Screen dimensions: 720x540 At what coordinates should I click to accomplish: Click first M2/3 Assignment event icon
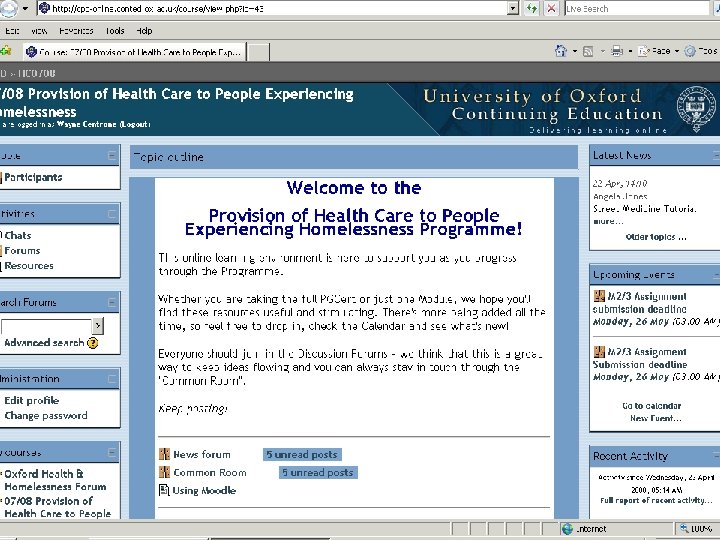click(599, 296)
